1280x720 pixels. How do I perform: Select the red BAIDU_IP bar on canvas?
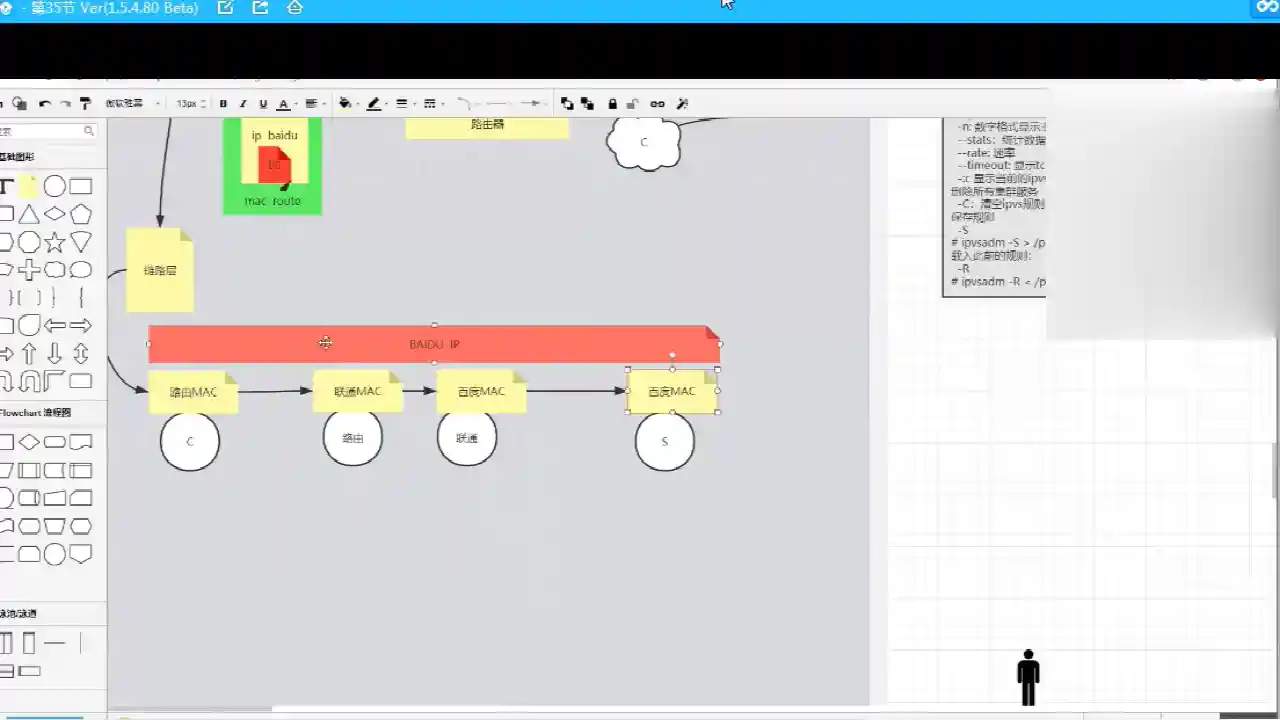tap(434, 344)
